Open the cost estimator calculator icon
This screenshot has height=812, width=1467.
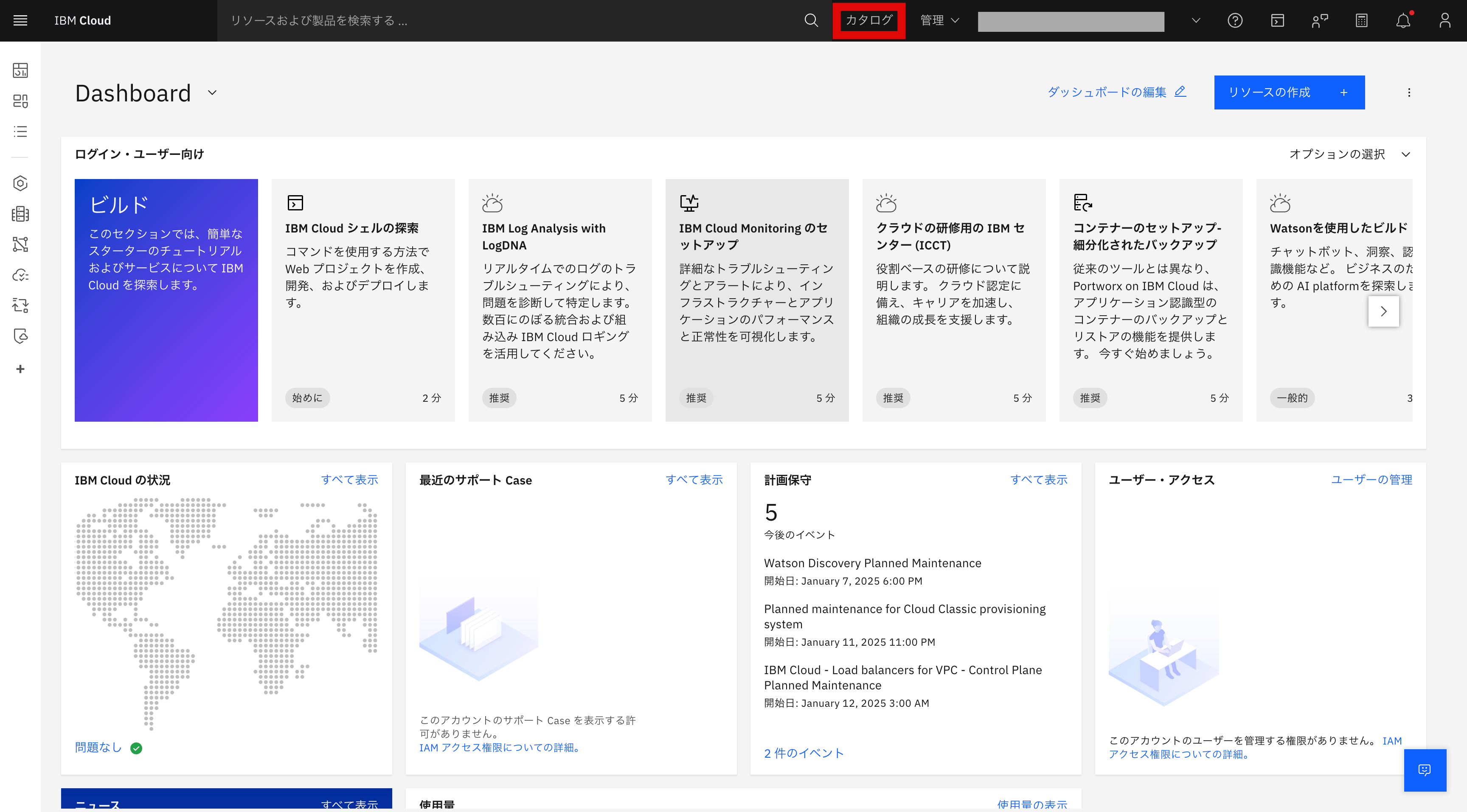pos(1362,20)
